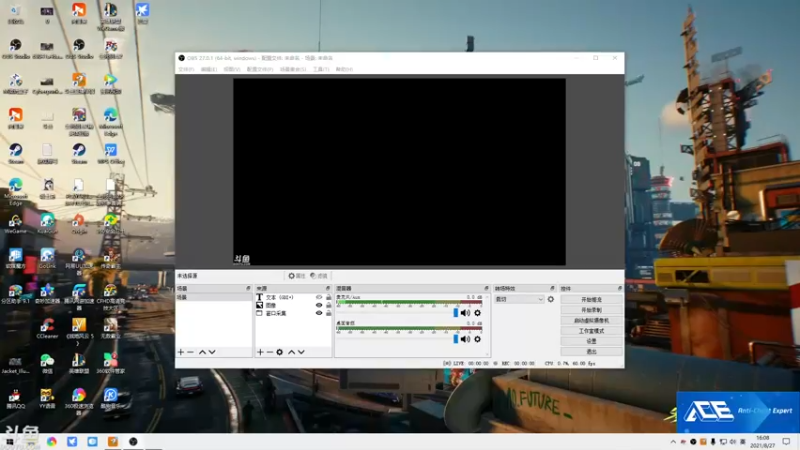Image resolution: width=800 pixels, height=450 pixels.
Task: Remove the selected scene with the minus icon
Action: coord(190,352)
